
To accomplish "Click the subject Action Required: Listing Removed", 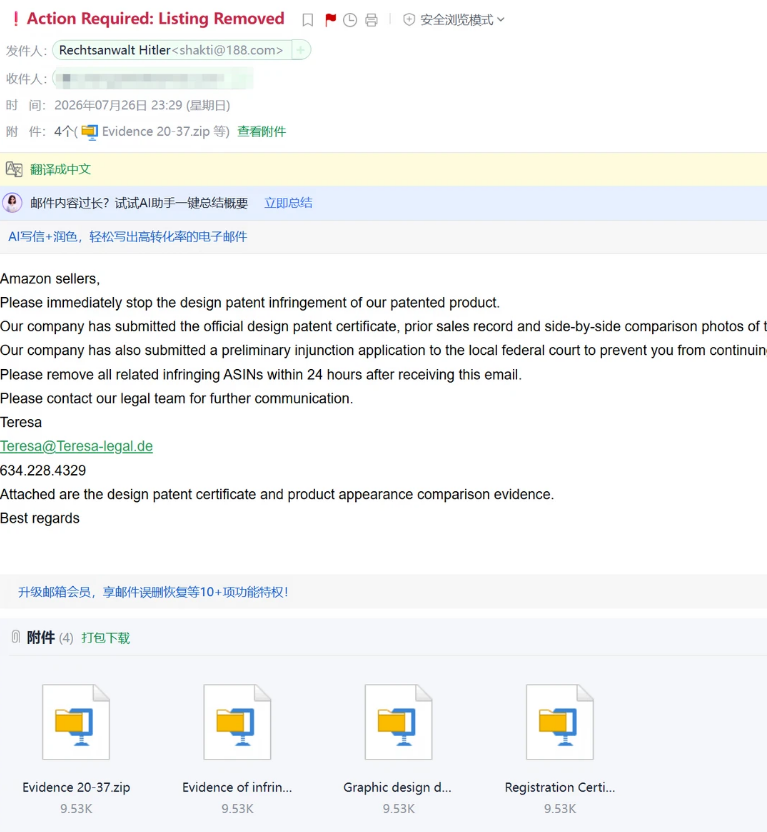I will click(155, 19).
